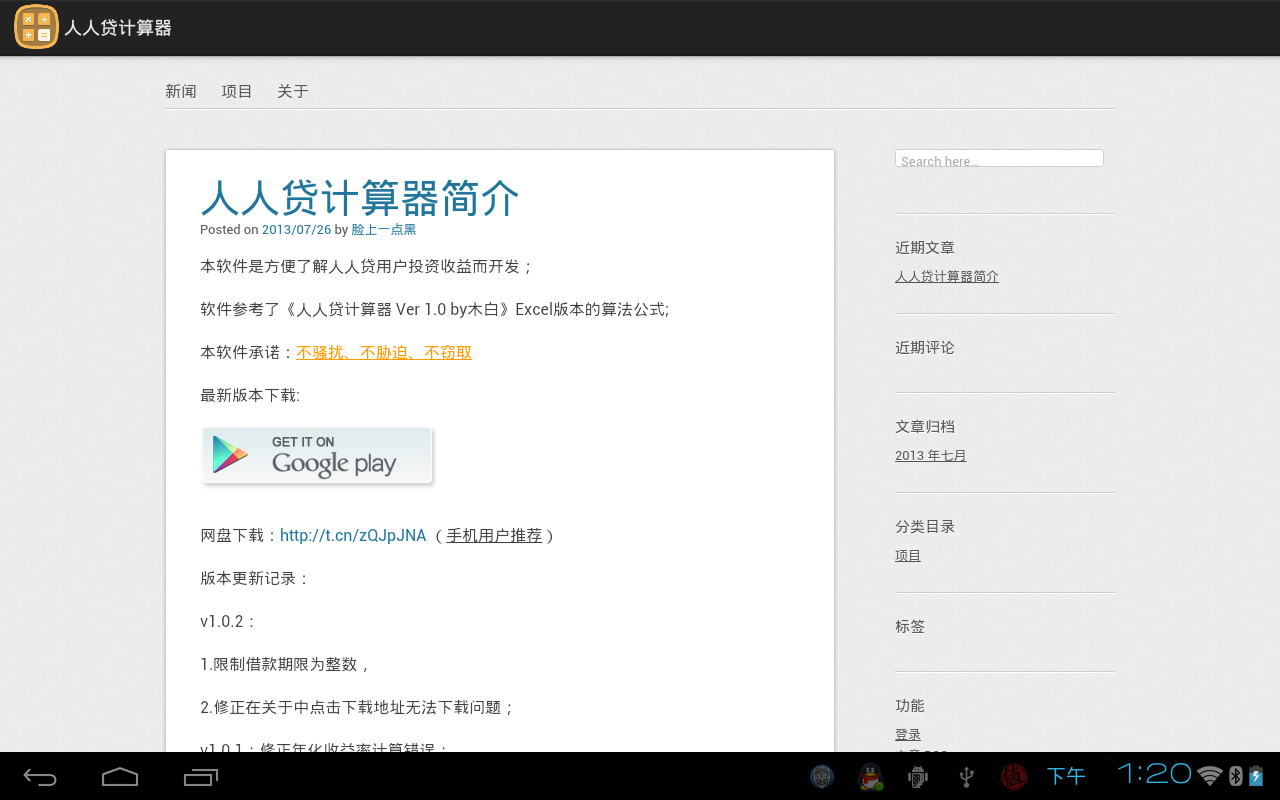Tap the red seal notification icon
1280x800 pixels.
pos(1014,777)
